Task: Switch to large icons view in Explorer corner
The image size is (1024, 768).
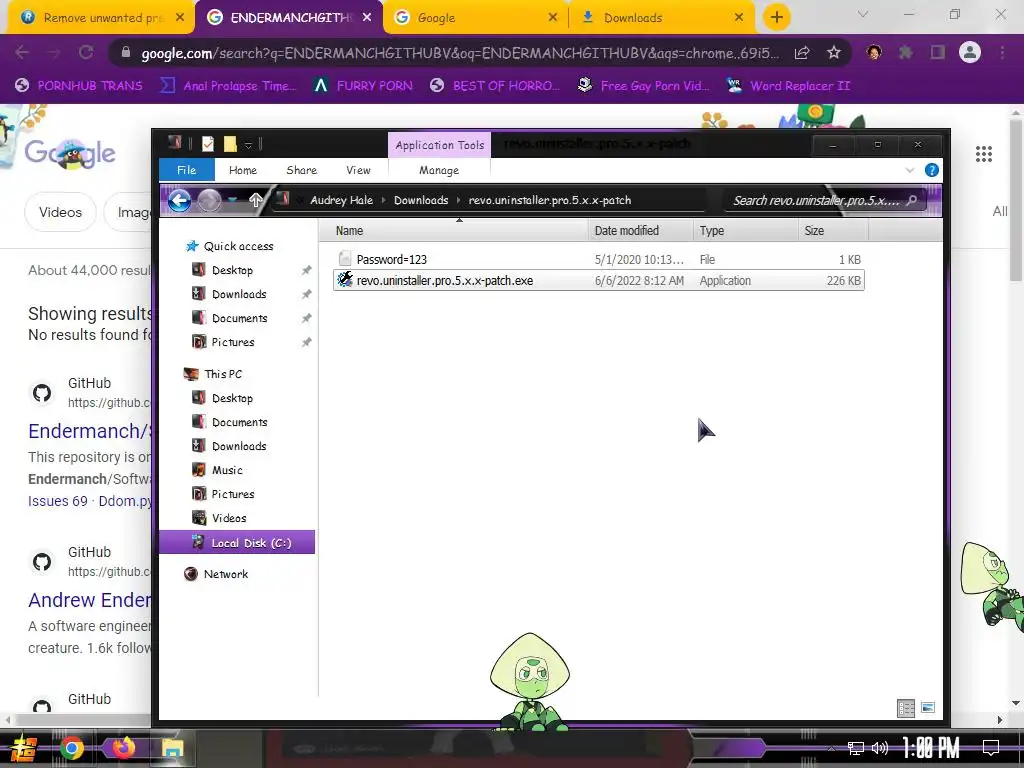Action: 928,708
